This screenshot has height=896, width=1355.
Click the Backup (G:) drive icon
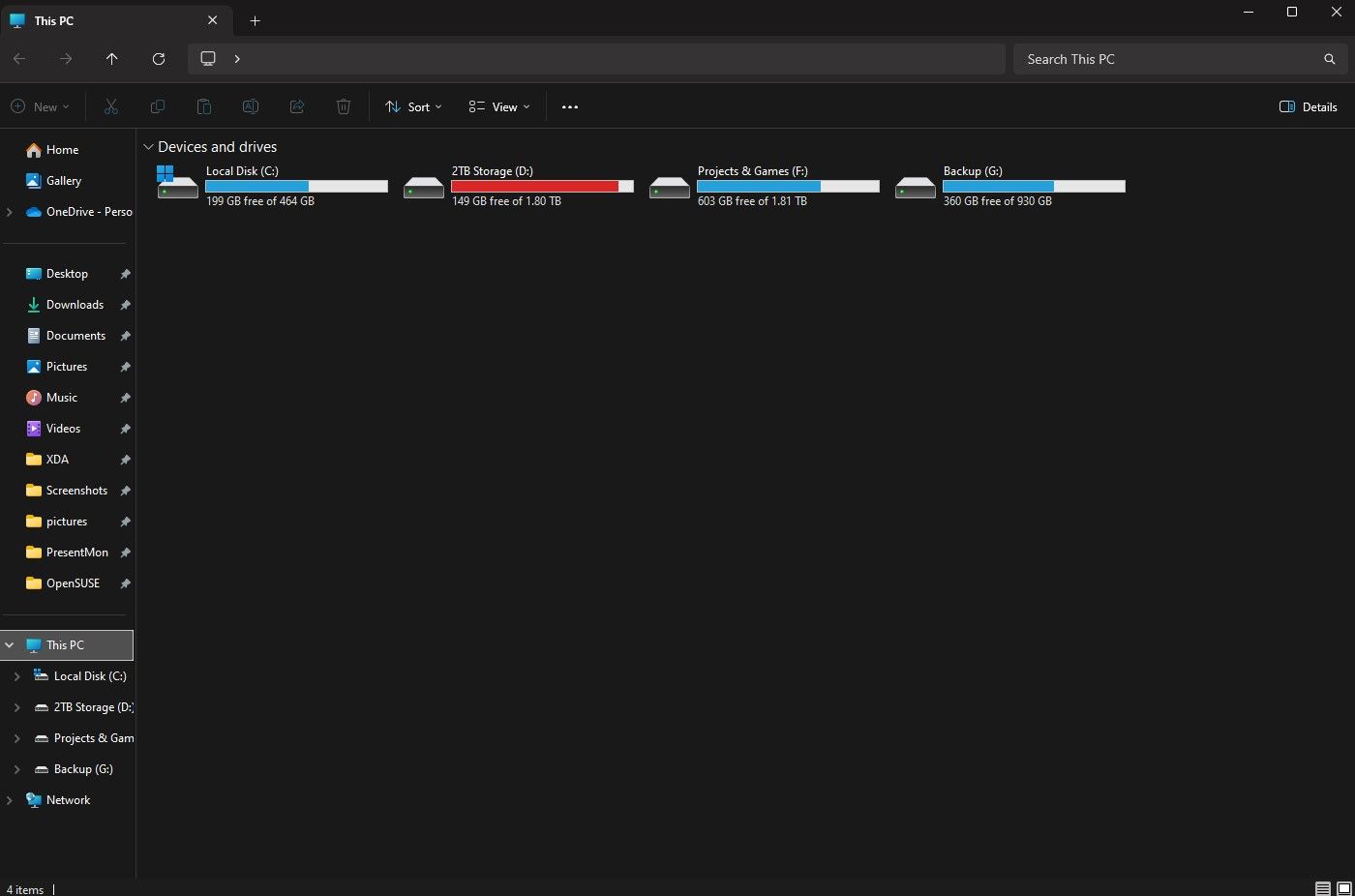(x=916, y=187)
